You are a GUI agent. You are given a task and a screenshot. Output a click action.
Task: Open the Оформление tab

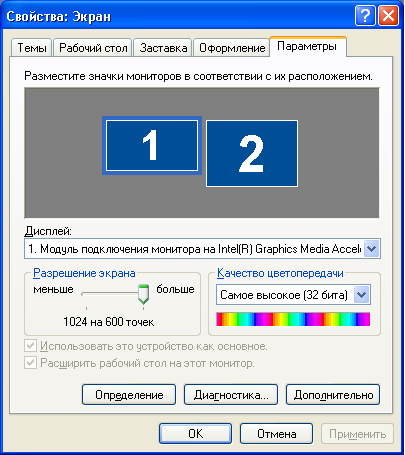point(232,48)
